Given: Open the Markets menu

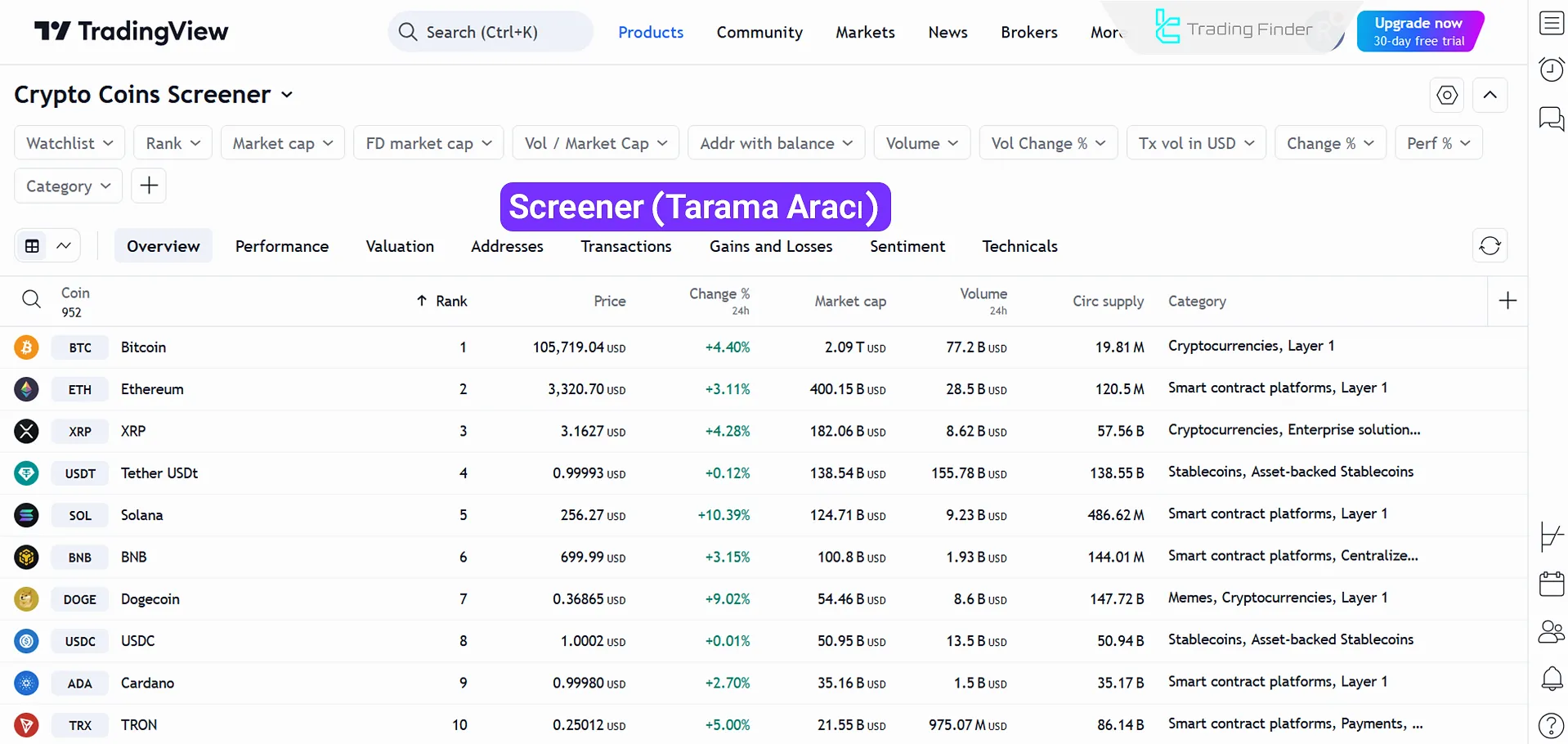Looking at the screenshot, I should coord(864,32).
